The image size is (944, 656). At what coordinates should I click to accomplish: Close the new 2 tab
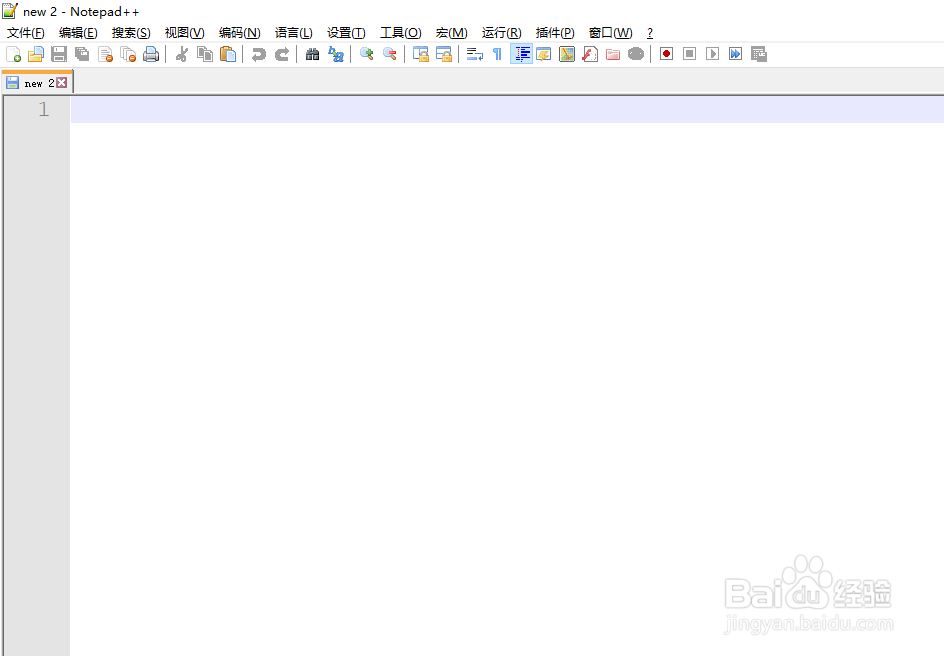click(x=61, y=82)
